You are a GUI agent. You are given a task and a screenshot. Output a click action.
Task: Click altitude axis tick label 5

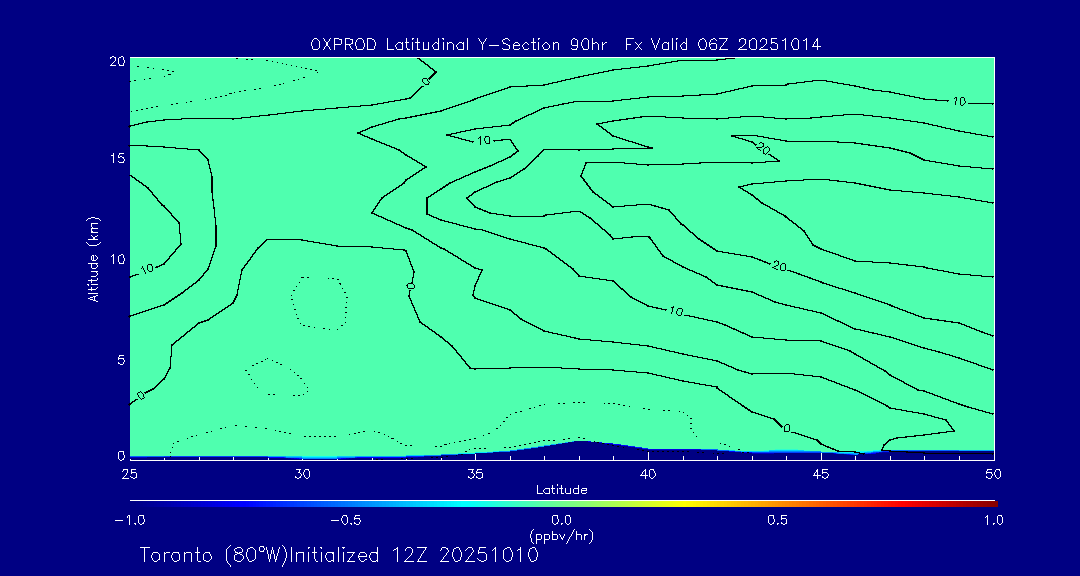click(x=121, y=360)
